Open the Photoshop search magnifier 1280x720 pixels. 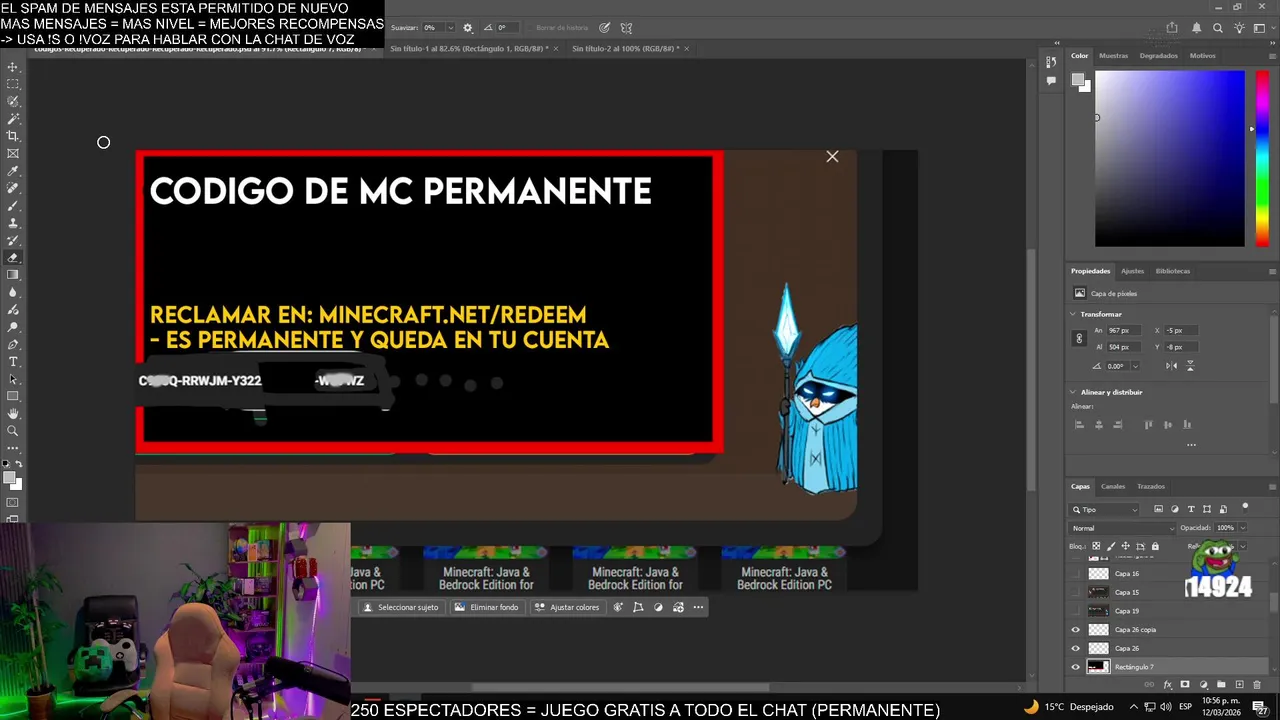tap(1217, 28)
